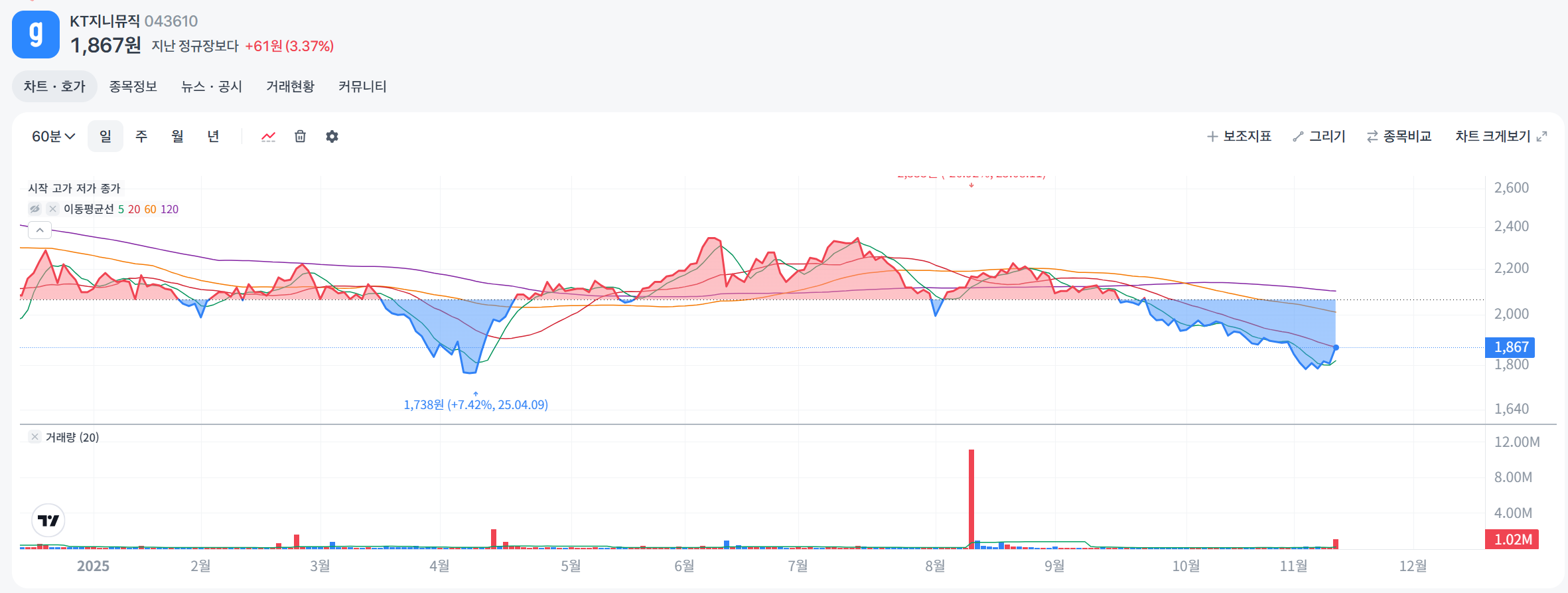
Task: Click the stock code 043610
Action: coord(171,21)
